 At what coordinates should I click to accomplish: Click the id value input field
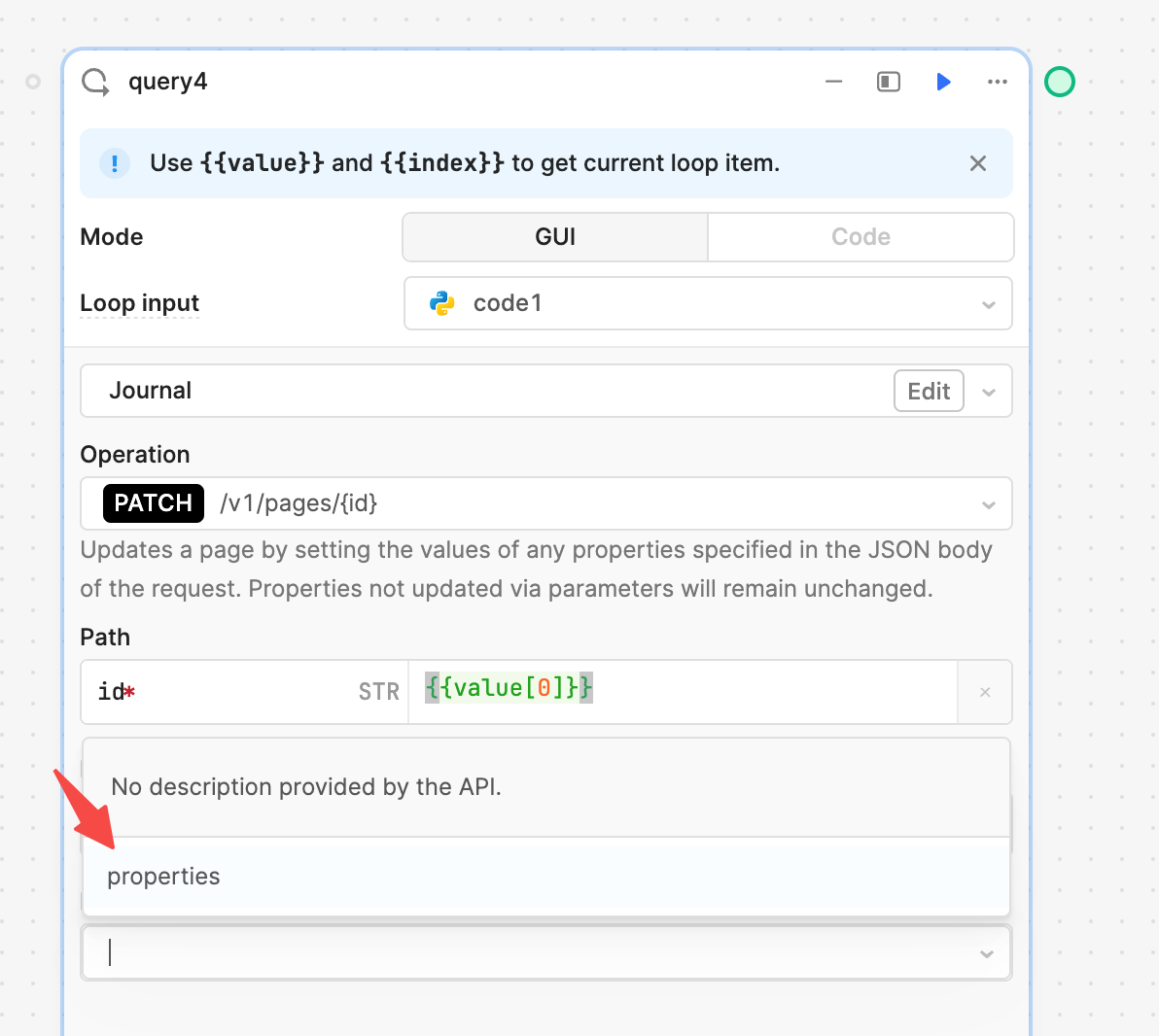click(x=681, y=690)
